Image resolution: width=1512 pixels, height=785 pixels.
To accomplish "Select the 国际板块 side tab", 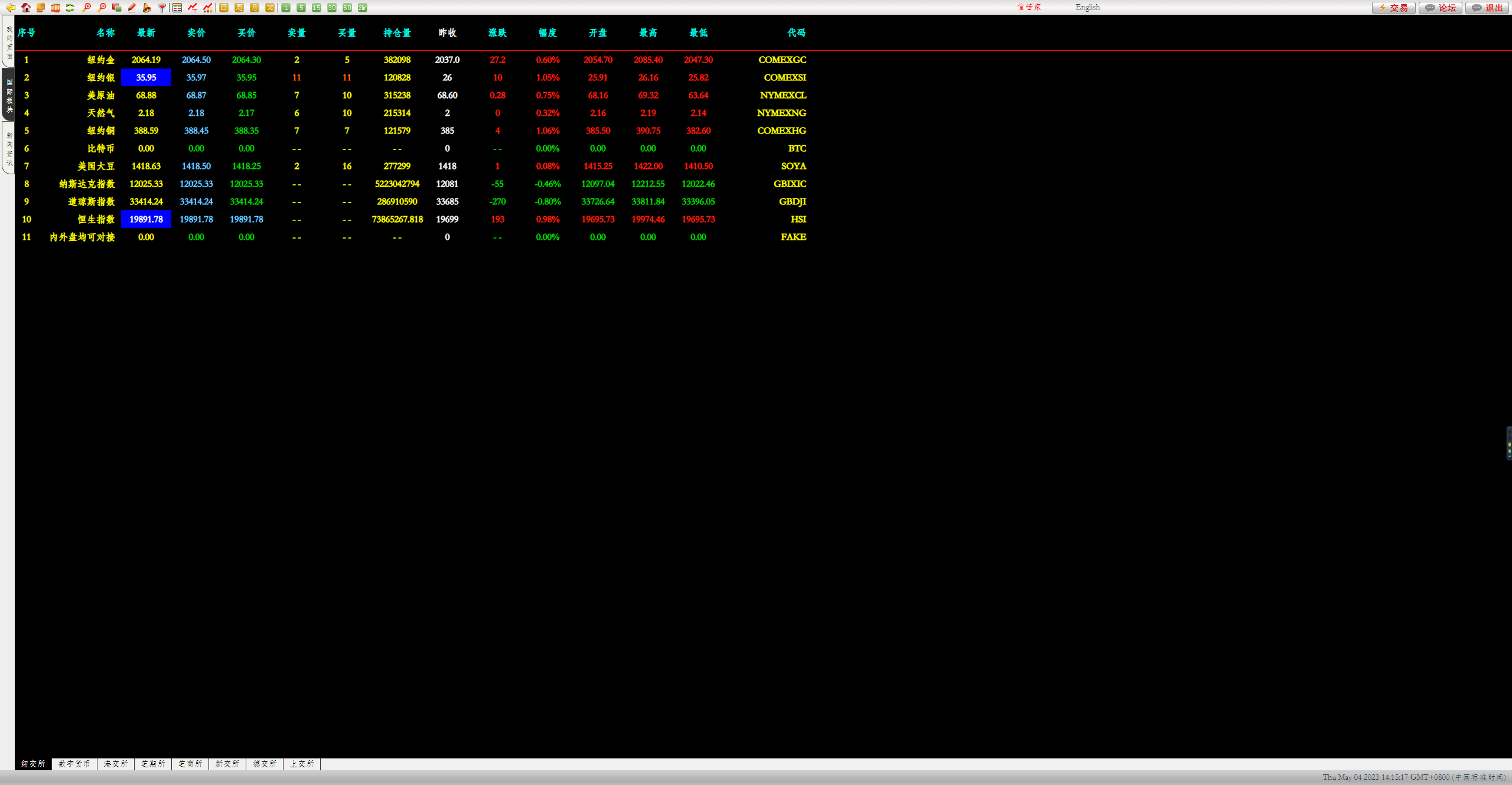I will coord(9,95).
